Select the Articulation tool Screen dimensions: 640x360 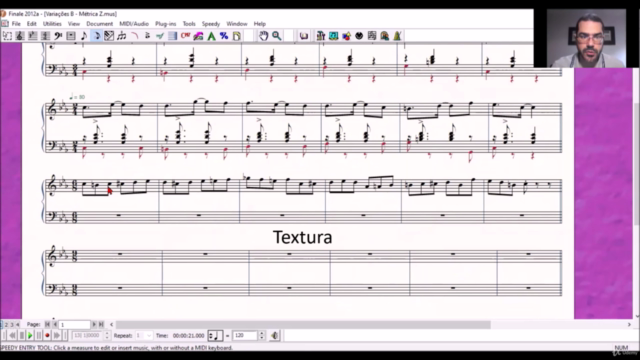coord(147,36)
